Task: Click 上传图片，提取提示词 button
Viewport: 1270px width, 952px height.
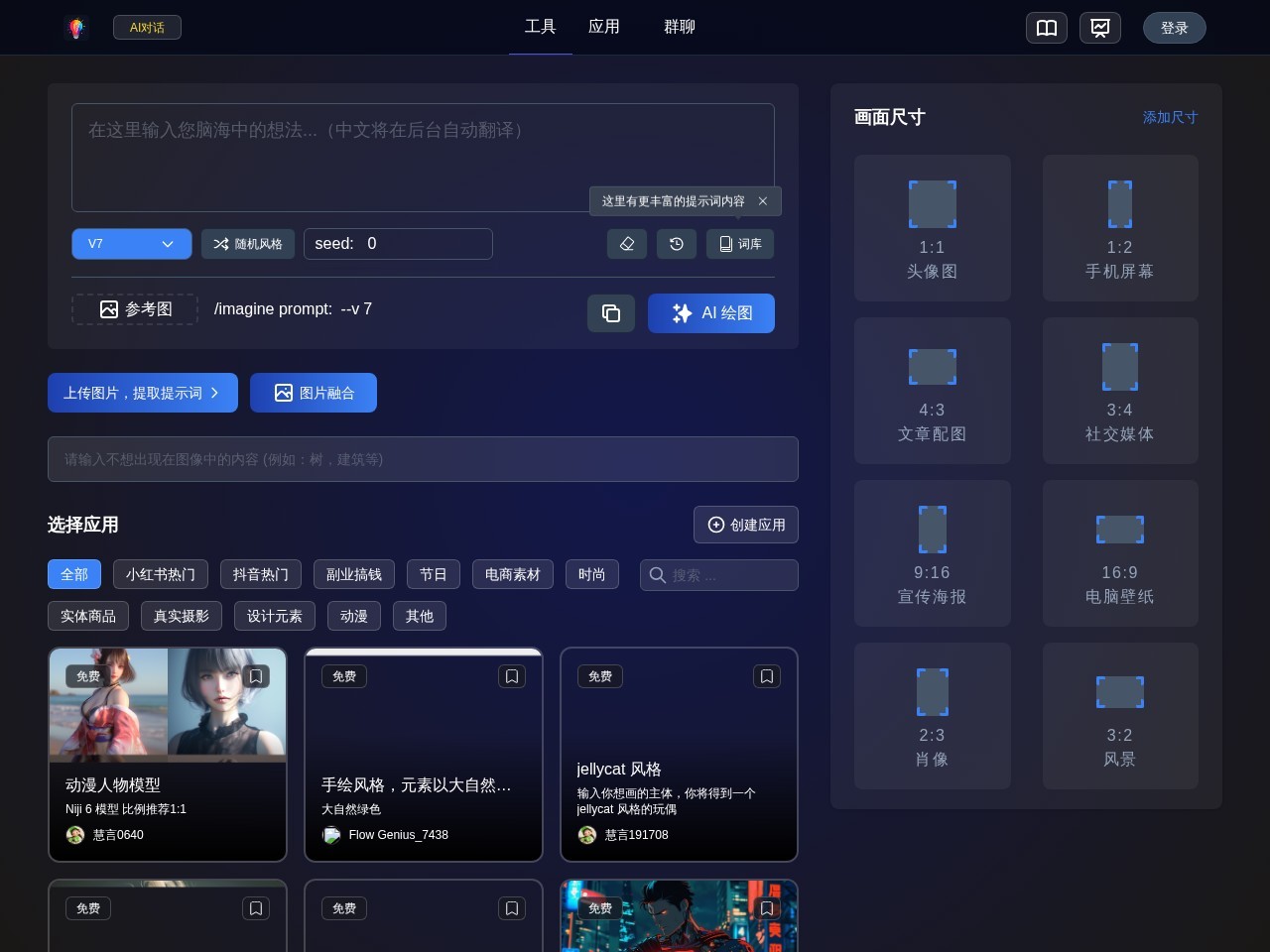Action: click(x=143, y=393)
